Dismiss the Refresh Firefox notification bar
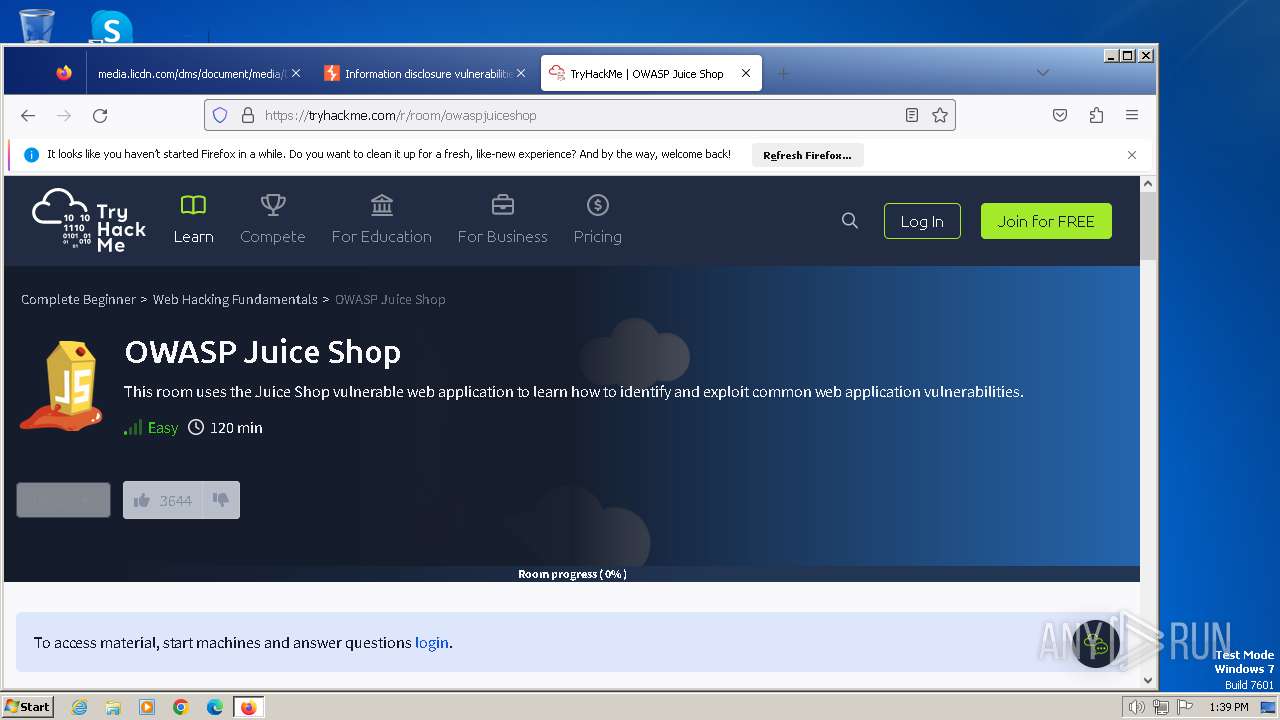The height and width of the screenshot is (720, 1280). [x=1132, y=155]
